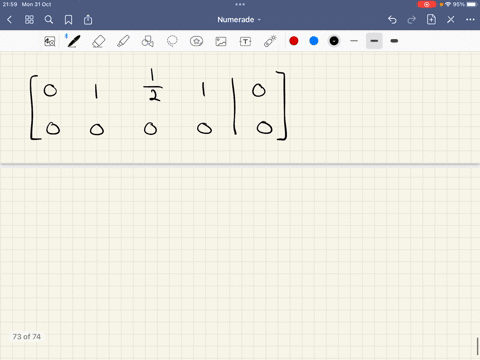Choose the black pen color
This screenshot has width=480, height=360.
click(x=334, y=41)
